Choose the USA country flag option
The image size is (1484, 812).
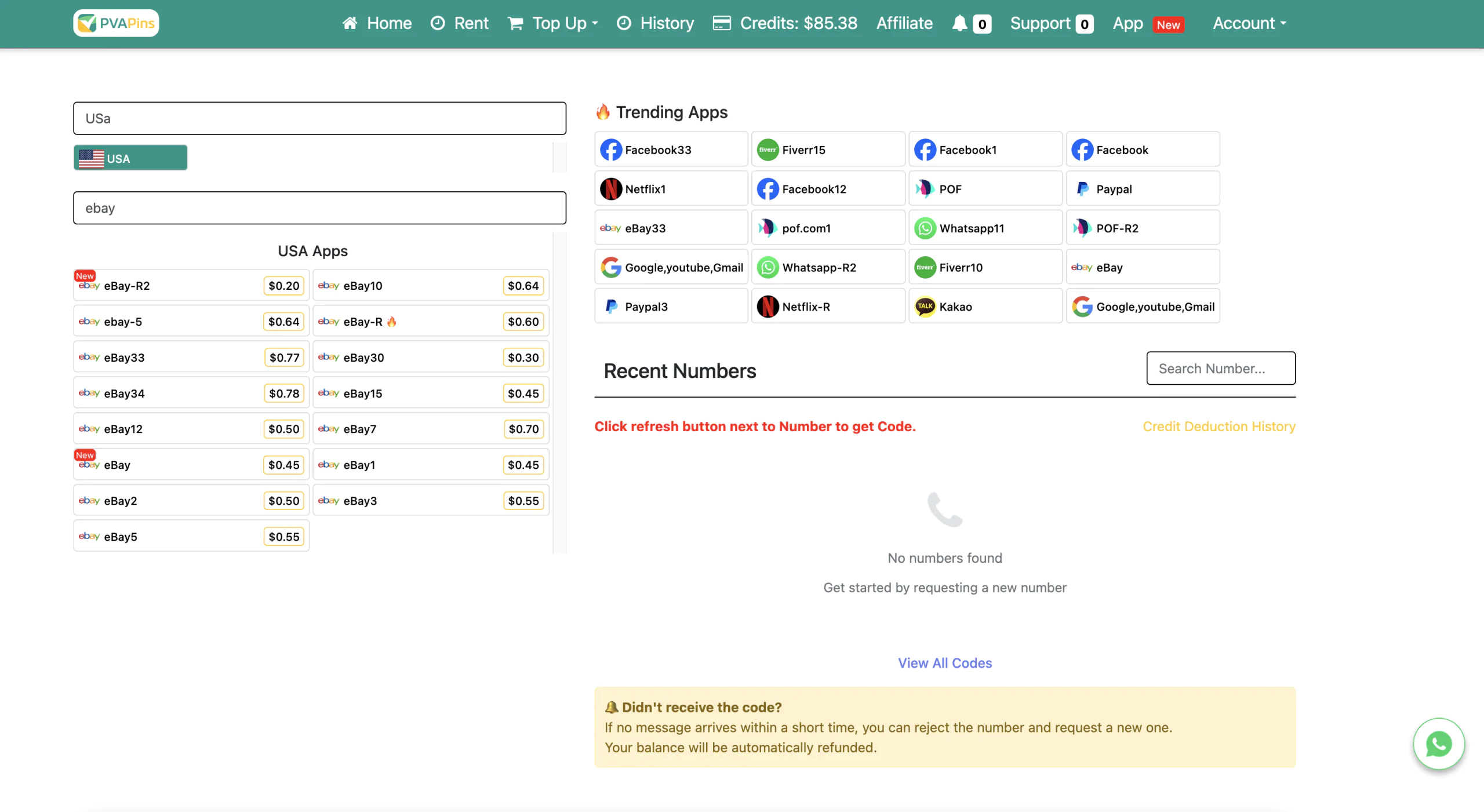(x=130, y=158)
